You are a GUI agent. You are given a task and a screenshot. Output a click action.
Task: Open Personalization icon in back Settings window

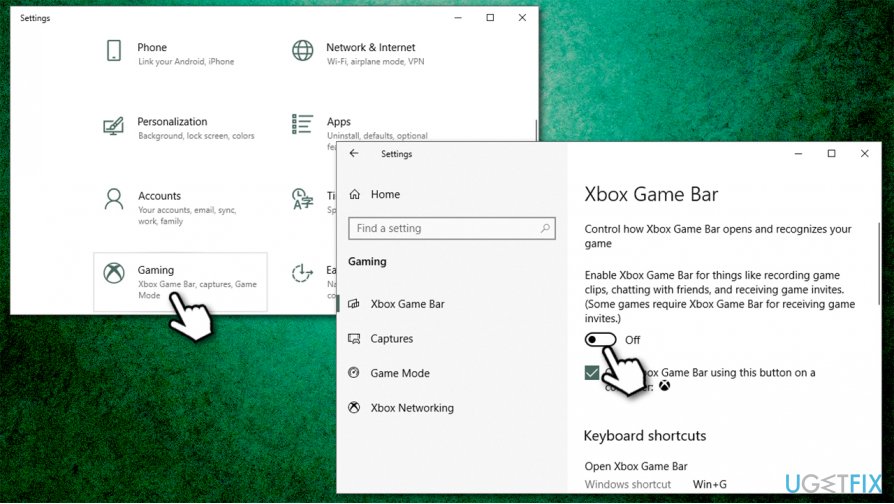(x=113, y=125)
